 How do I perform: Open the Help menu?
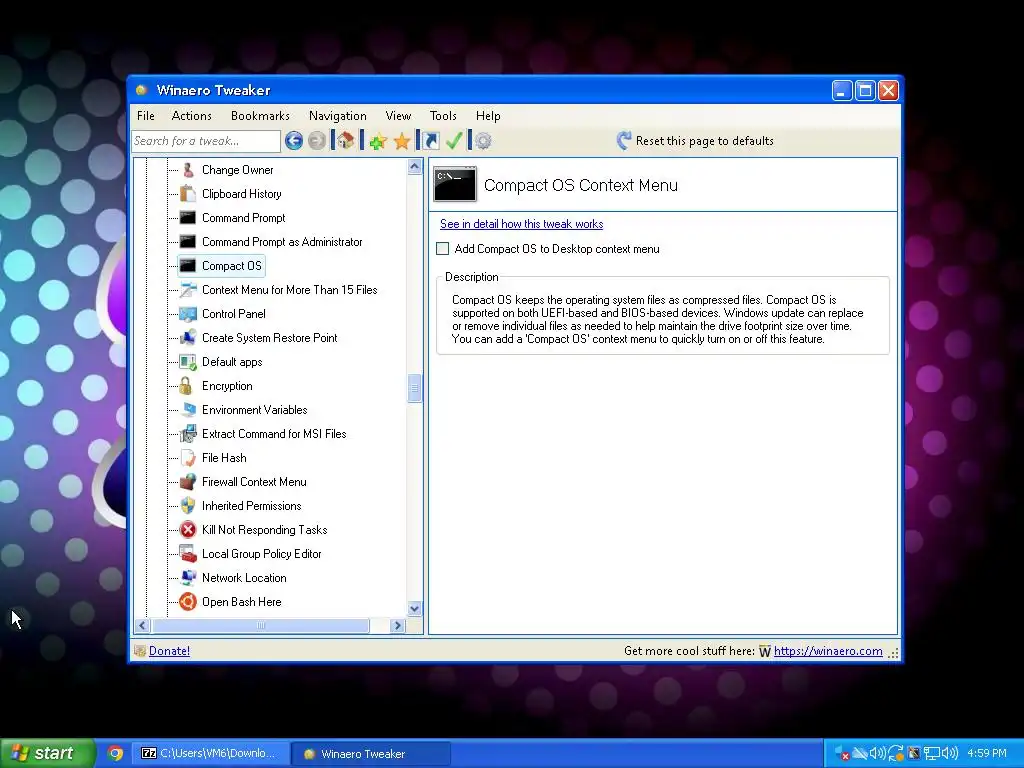488,116
